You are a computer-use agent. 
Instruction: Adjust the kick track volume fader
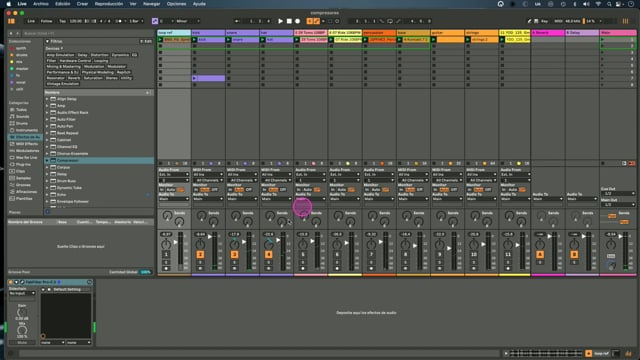[210, 236]
